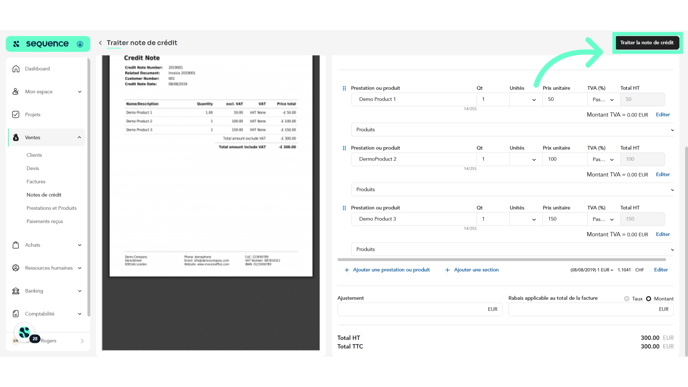Open the Factures submenu item

point(36,182)
